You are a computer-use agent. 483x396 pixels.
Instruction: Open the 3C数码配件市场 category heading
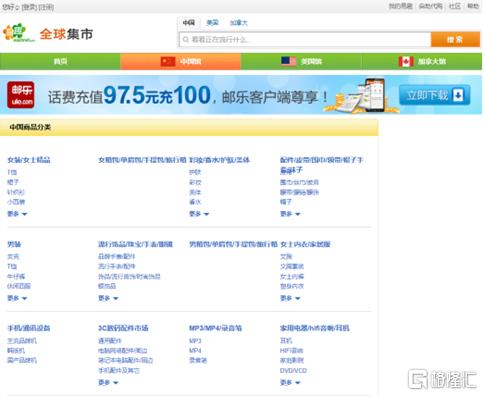click(x=123, y=328)
